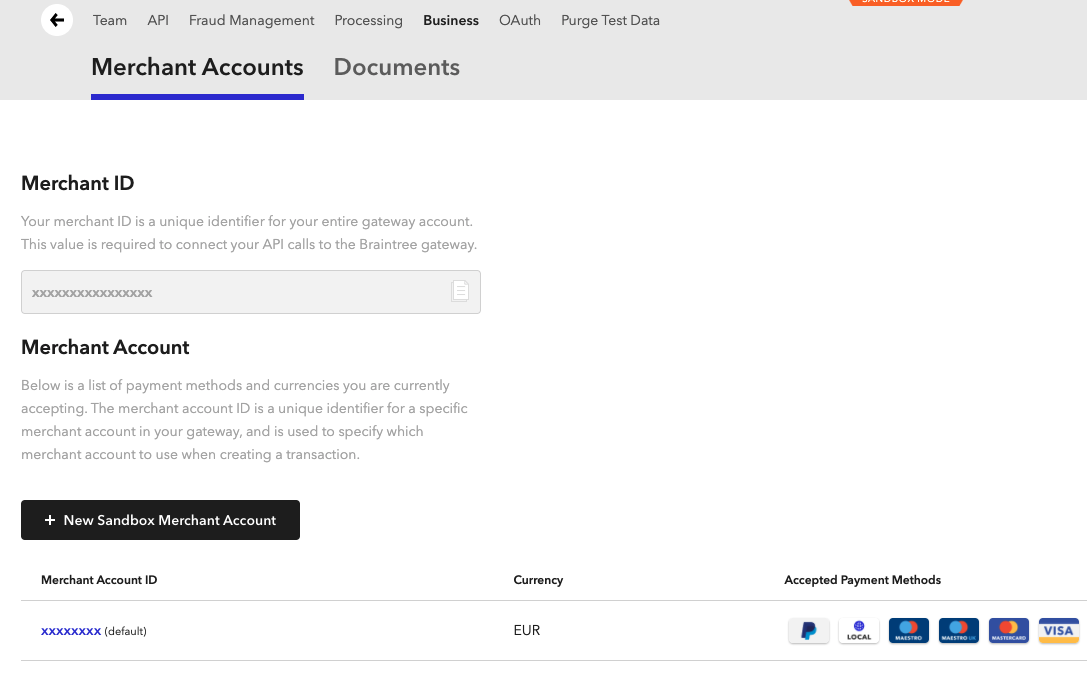Screen dimensions: 1087x684
Task: Switch to the Documents tab
Action: coord(397,67)
